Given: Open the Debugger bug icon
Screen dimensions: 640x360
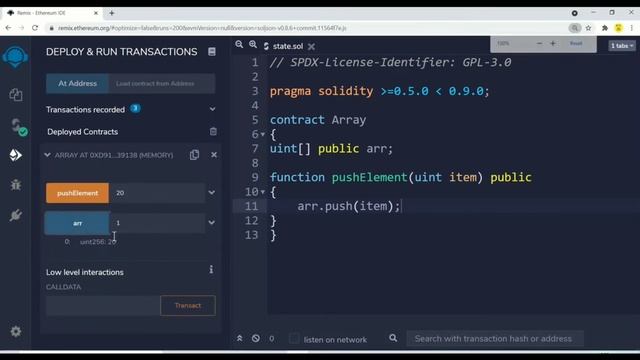Looking at the screenshot, I should 16,185.
